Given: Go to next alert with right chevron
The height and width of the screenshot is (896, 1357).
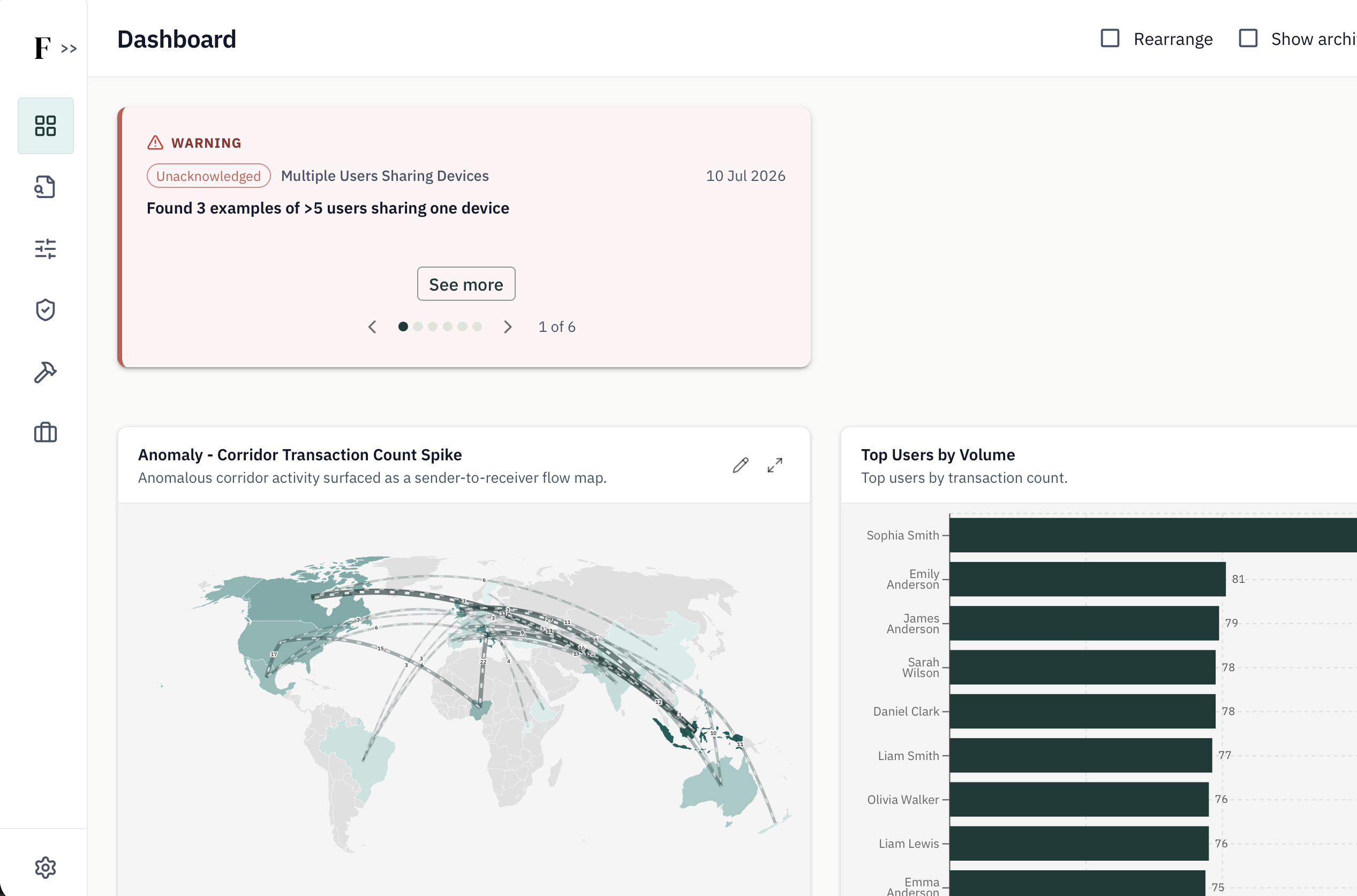Looking at the screenshot, I should [x=508, y=327].
